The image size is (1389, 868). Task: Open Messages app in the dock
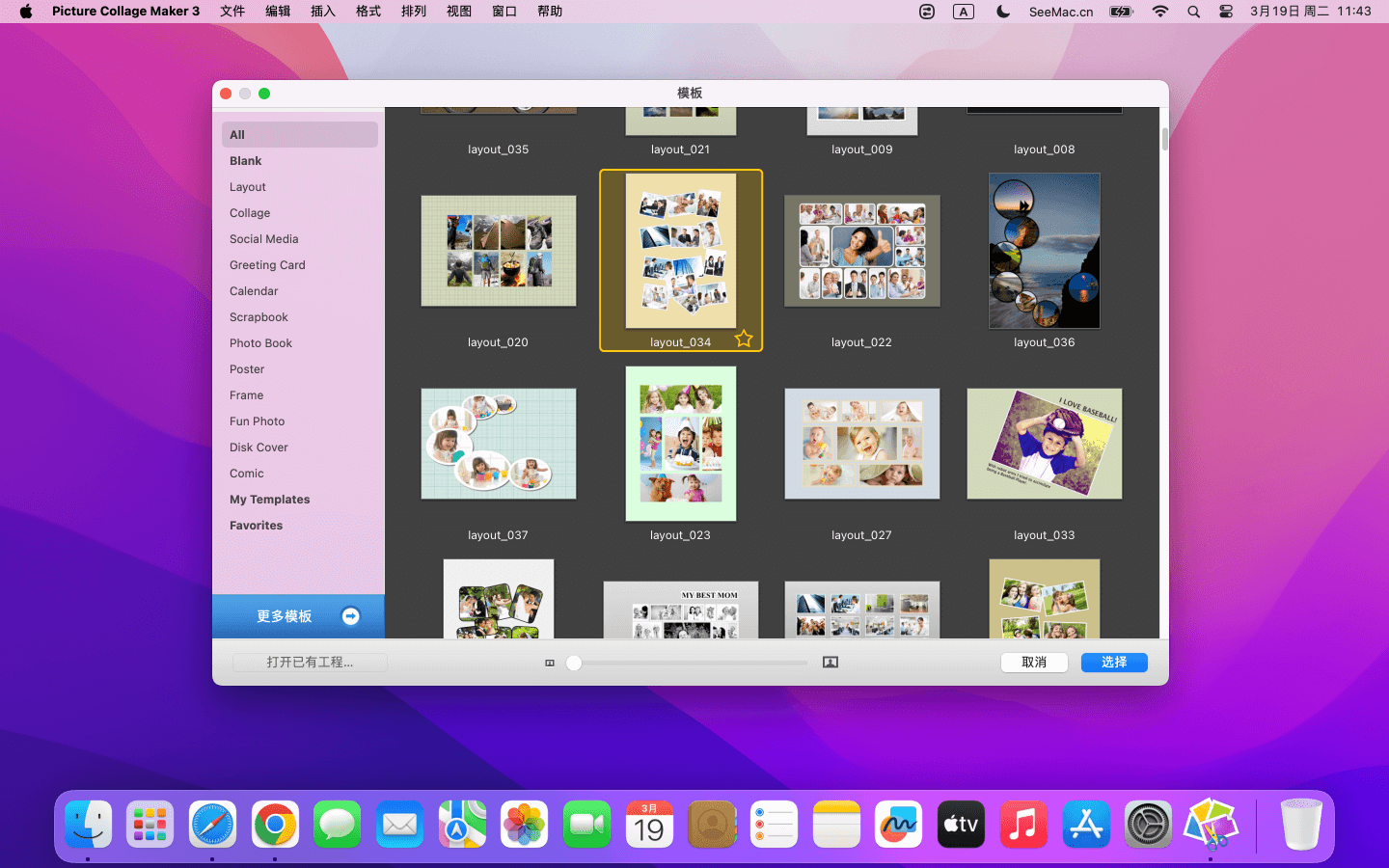(338, 825)
